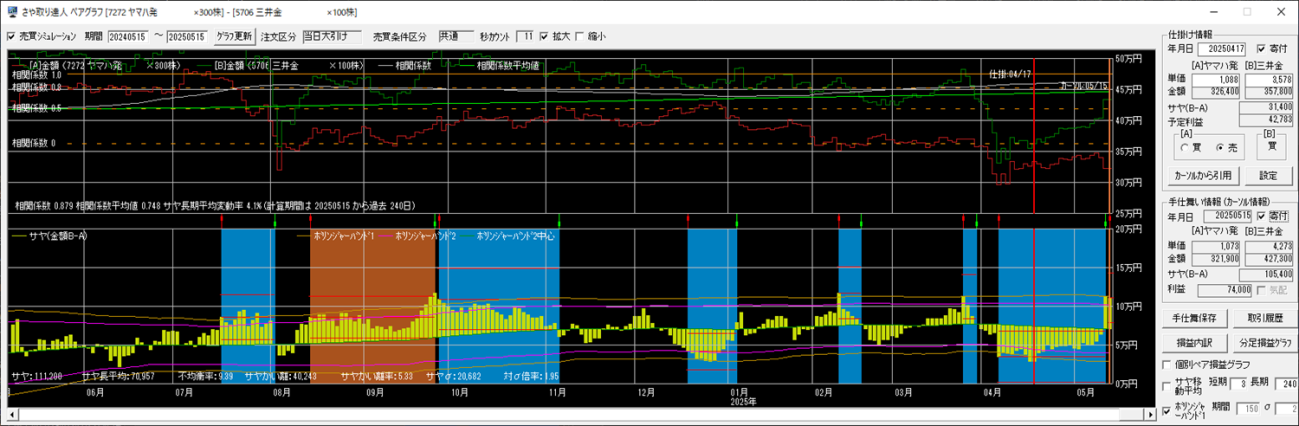This screenshot has height=426, width=1299.
Task: Open the 設定 button in entry info
Action: [x=1267, y=175]
